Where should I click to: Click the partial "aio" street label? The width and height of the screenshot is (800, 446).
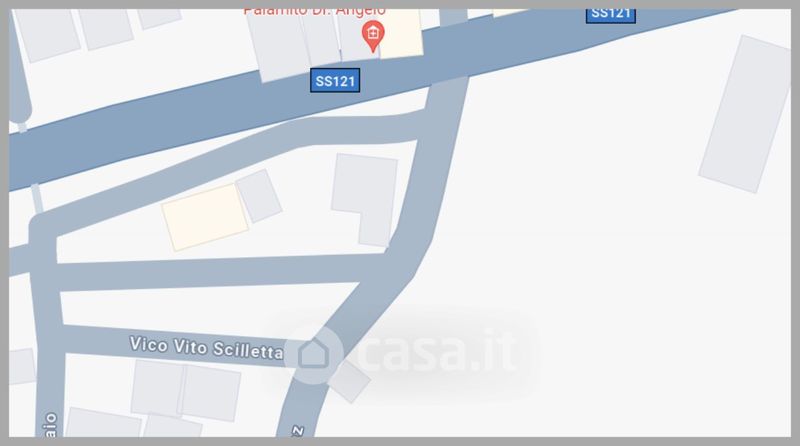pyautogui.click(x=51, y=425)
